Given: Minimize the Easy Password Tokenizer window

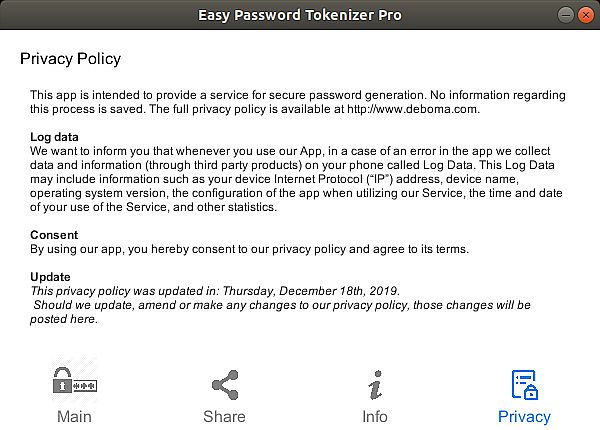Looking at the screenshot, I should click(567, 15).
